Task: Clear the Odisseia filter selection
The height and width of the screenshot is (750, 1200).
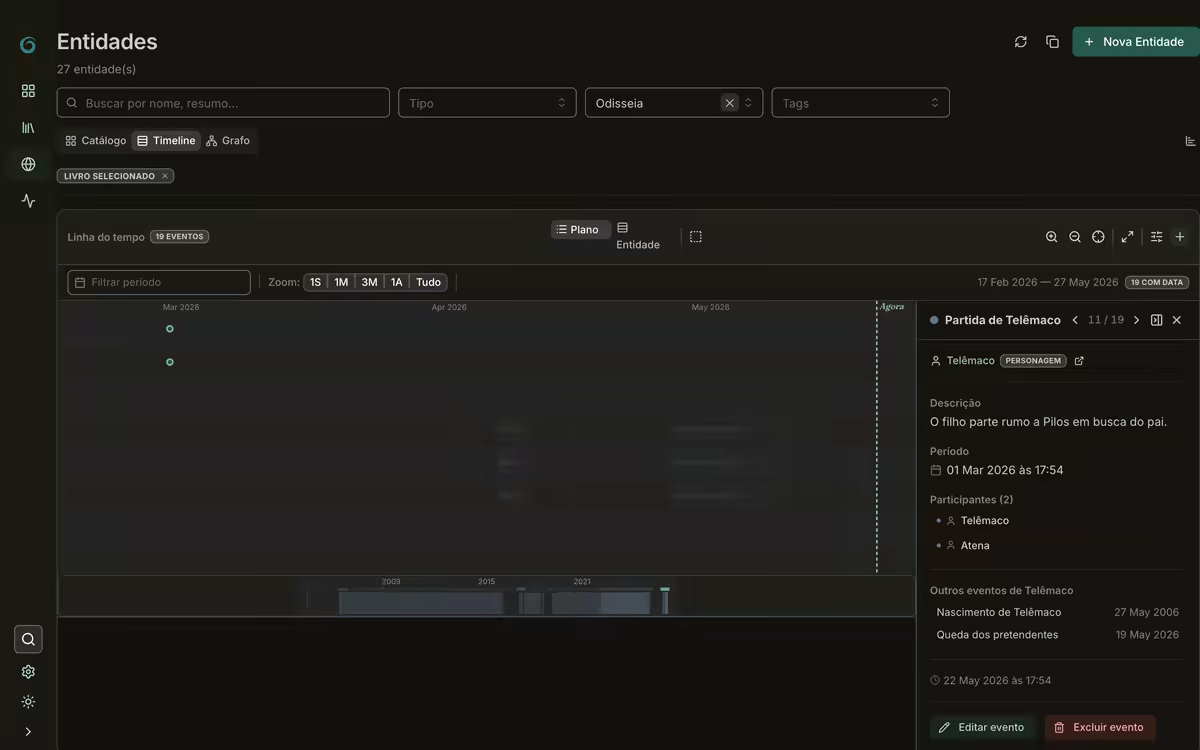Action: (730, 103)
